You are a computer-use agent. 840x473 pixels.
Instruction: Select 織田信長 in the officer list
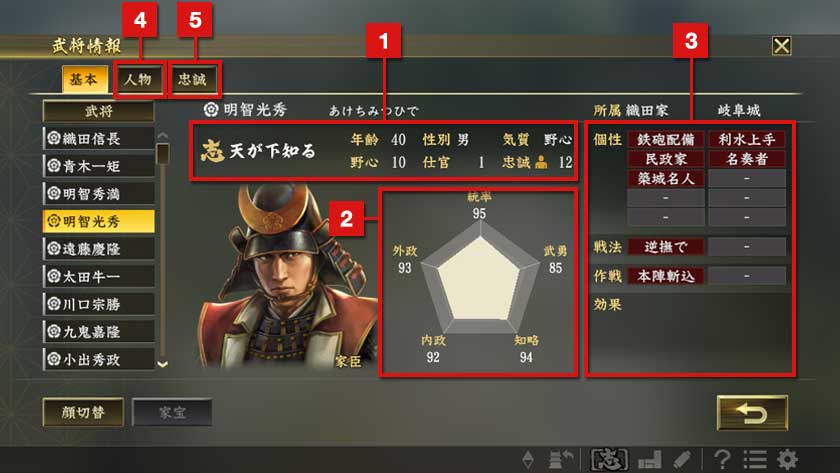[99, 139]
